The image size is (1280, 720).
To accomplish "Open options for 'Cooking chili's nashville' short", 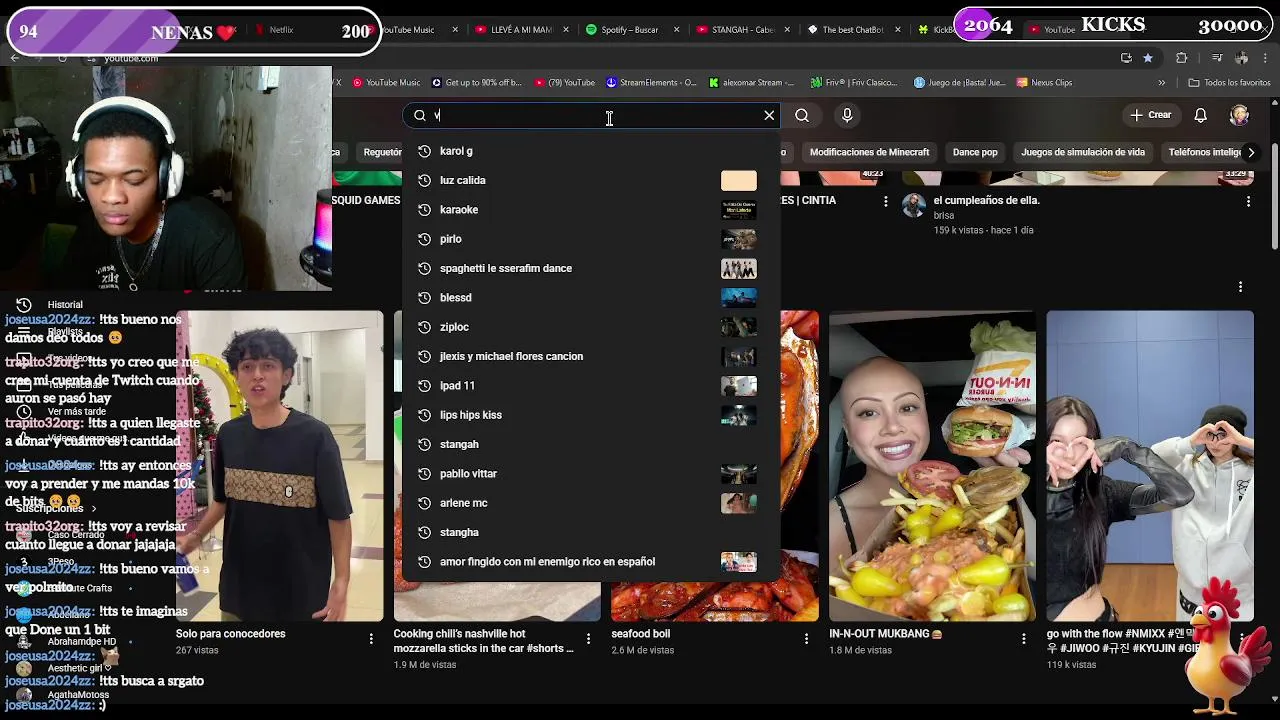I will (588, 638).
